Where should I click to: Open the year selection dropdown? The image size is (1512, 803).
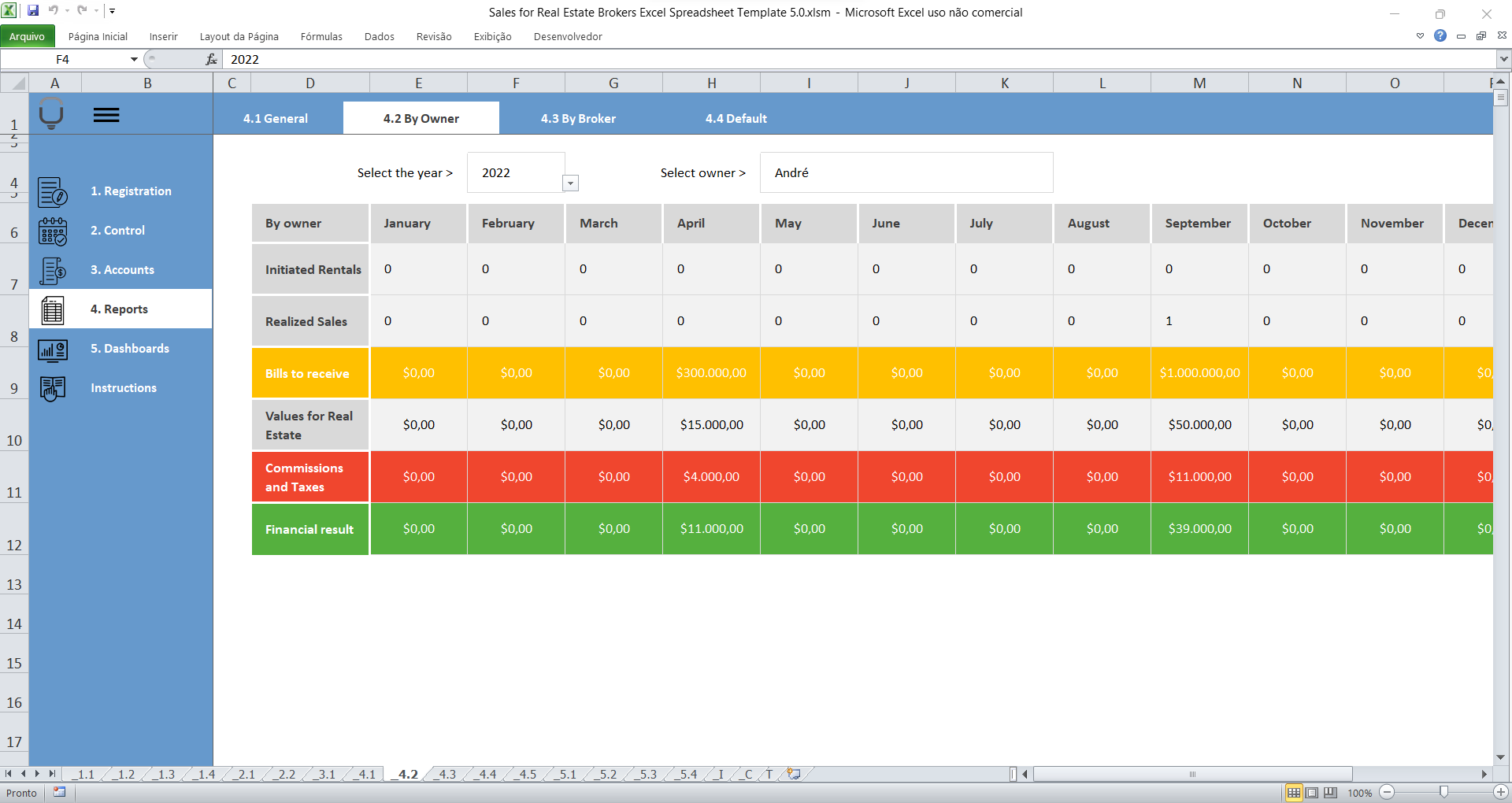(570, 183)
